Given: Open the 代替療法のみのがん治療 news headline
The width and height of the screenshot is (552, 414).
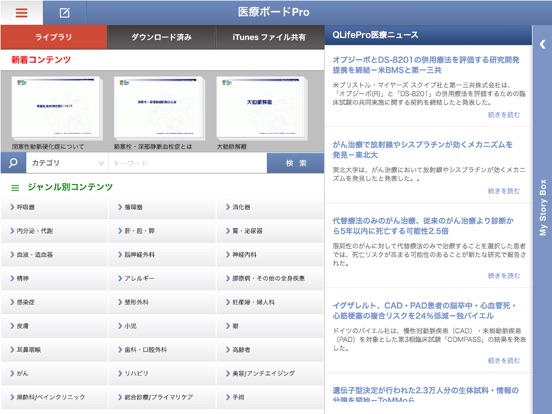Looking at the screenshot, I should coord(423,226).
